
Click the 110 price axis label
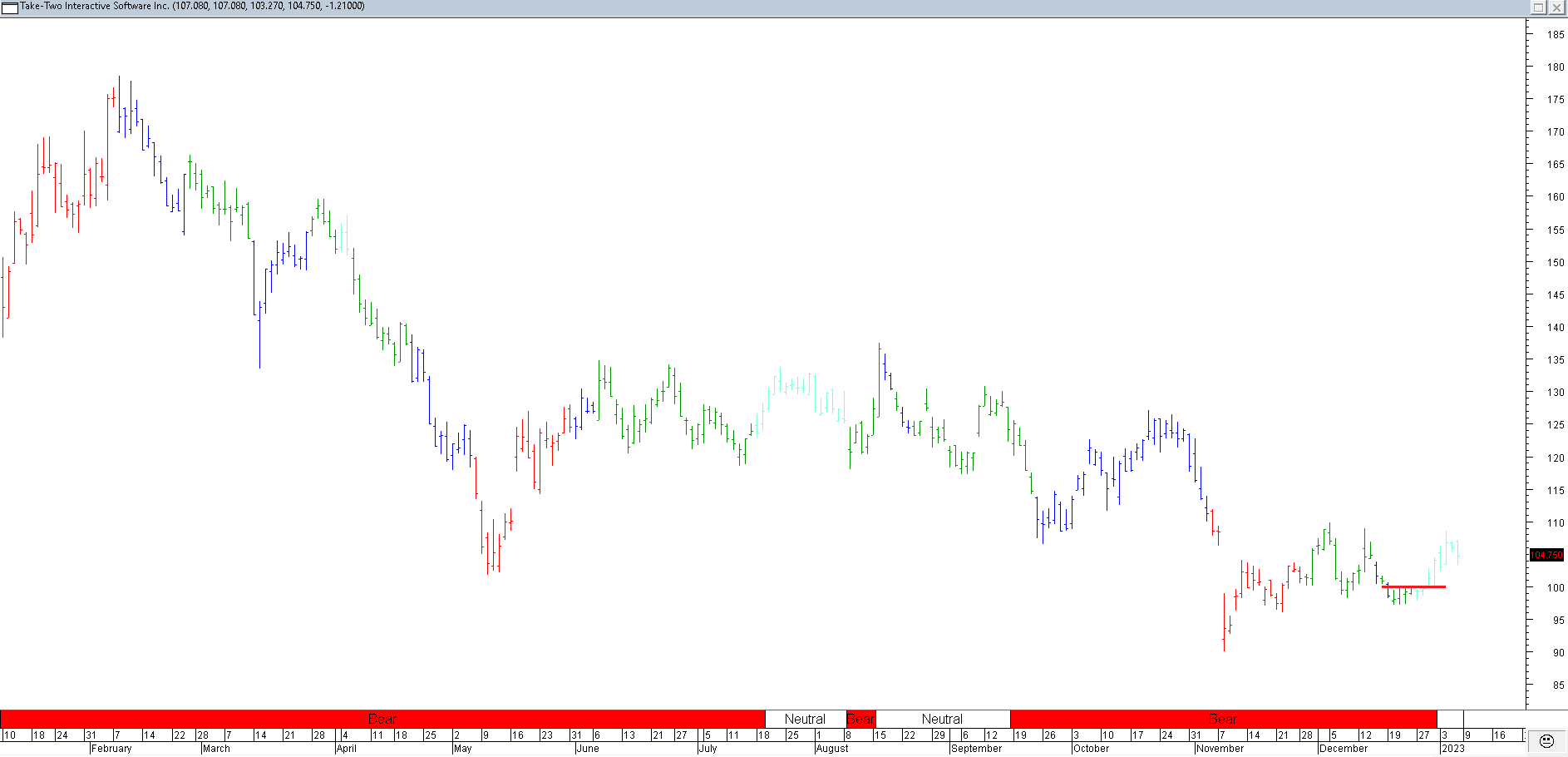click(1556, 523)
